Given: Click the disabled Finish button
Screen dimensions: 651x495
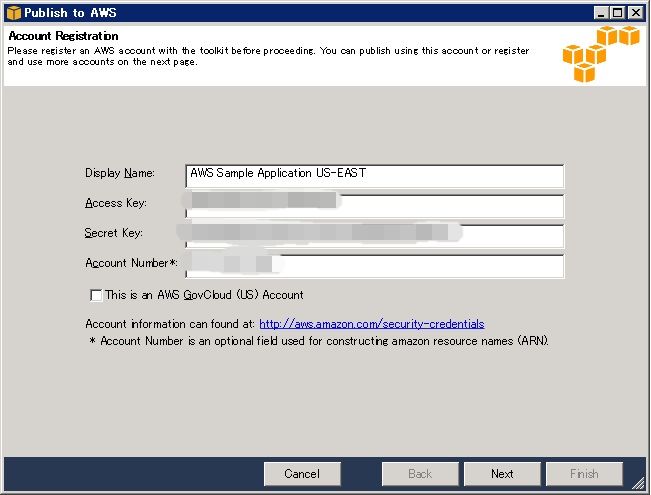Looking at the screenshot, I should [x=584, y=474].
